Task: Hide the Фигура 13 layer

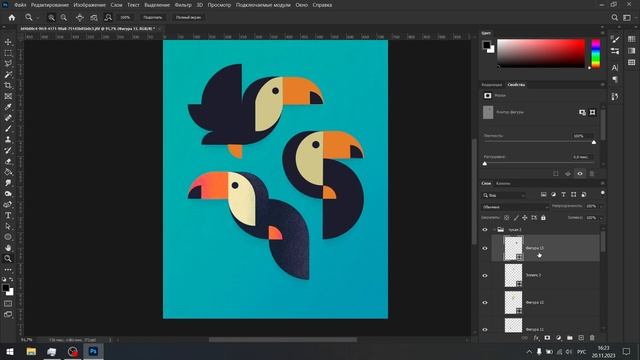Action: point(485,248)
